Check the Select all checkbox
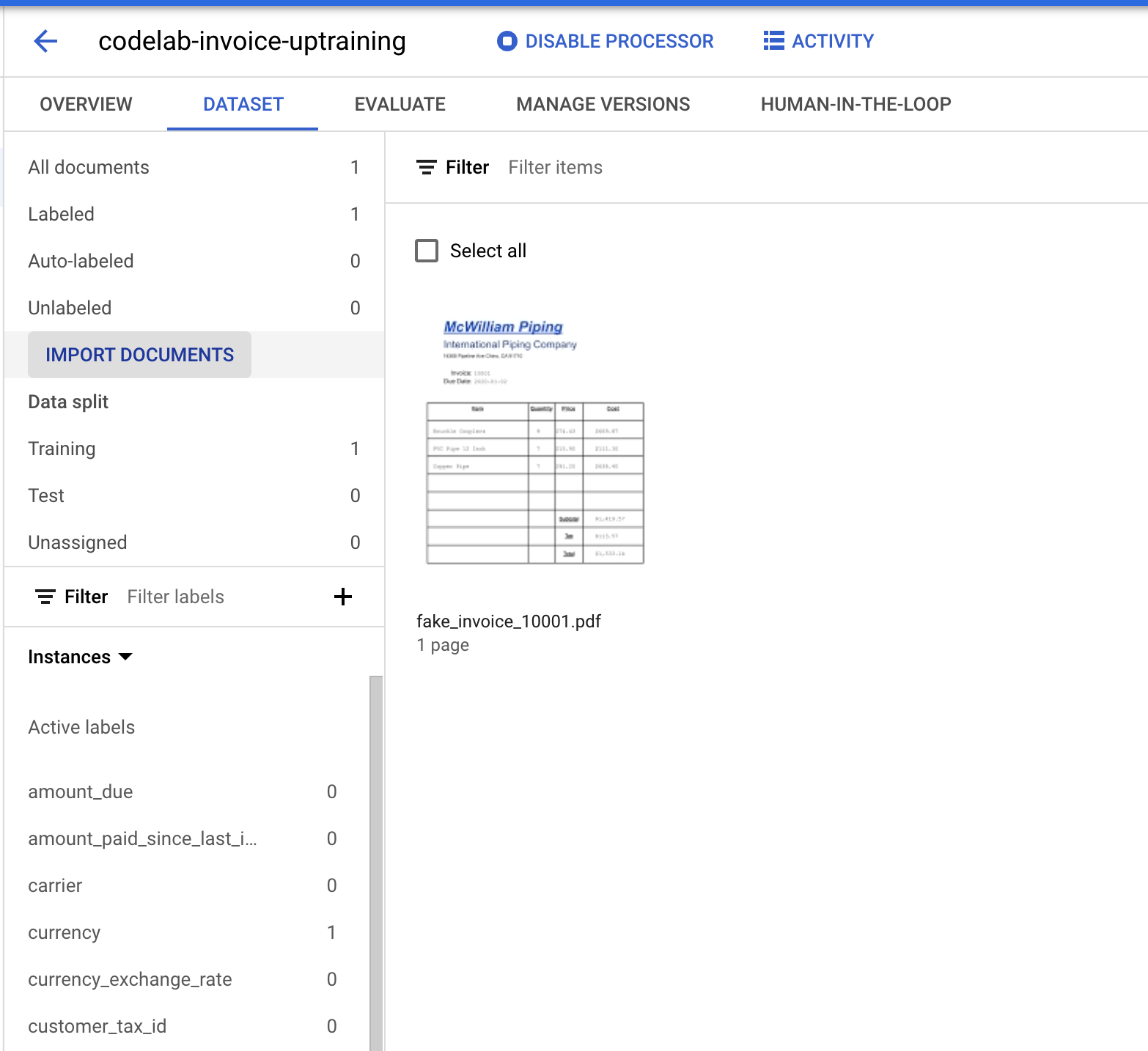 coord(426,251)
